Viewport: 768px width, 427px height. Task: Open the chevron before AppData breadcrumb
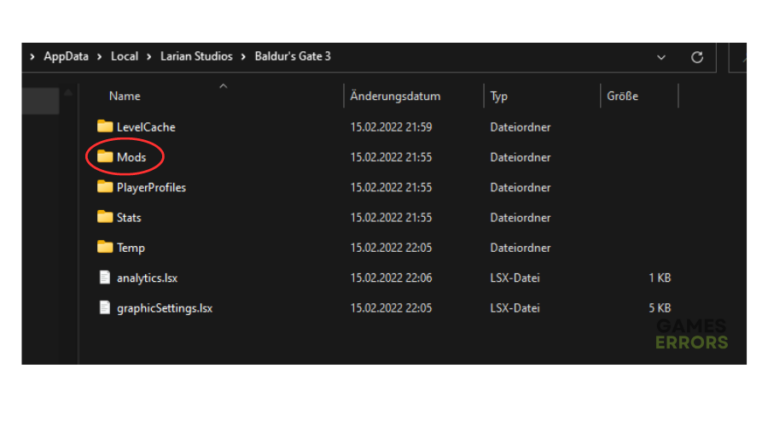[33, 57]
